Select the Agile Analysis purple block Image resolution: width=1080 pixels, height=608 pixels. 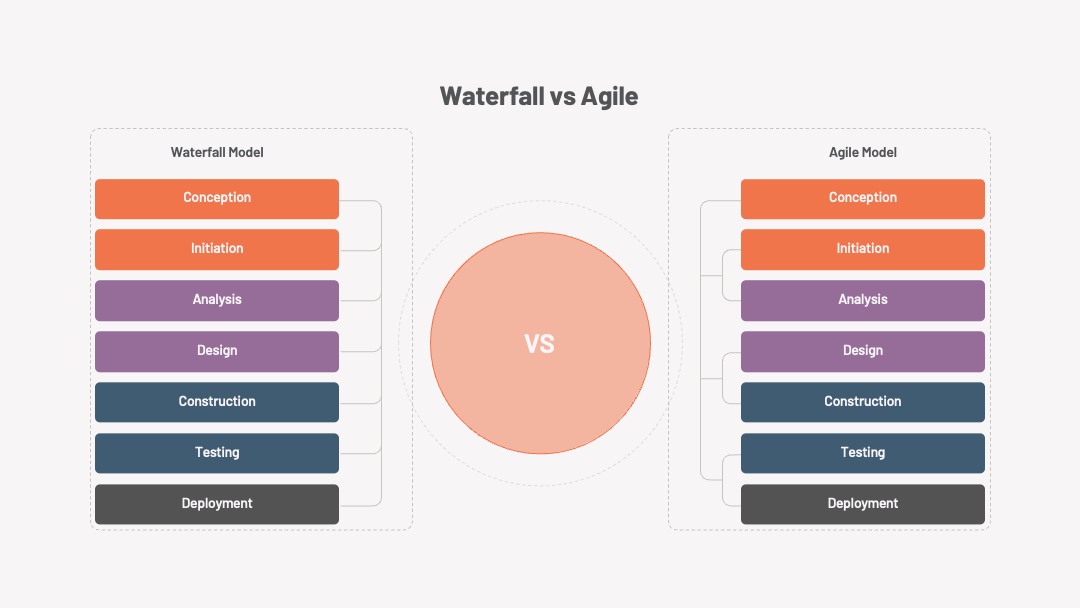pyautogui.click(x=862, y=300)
